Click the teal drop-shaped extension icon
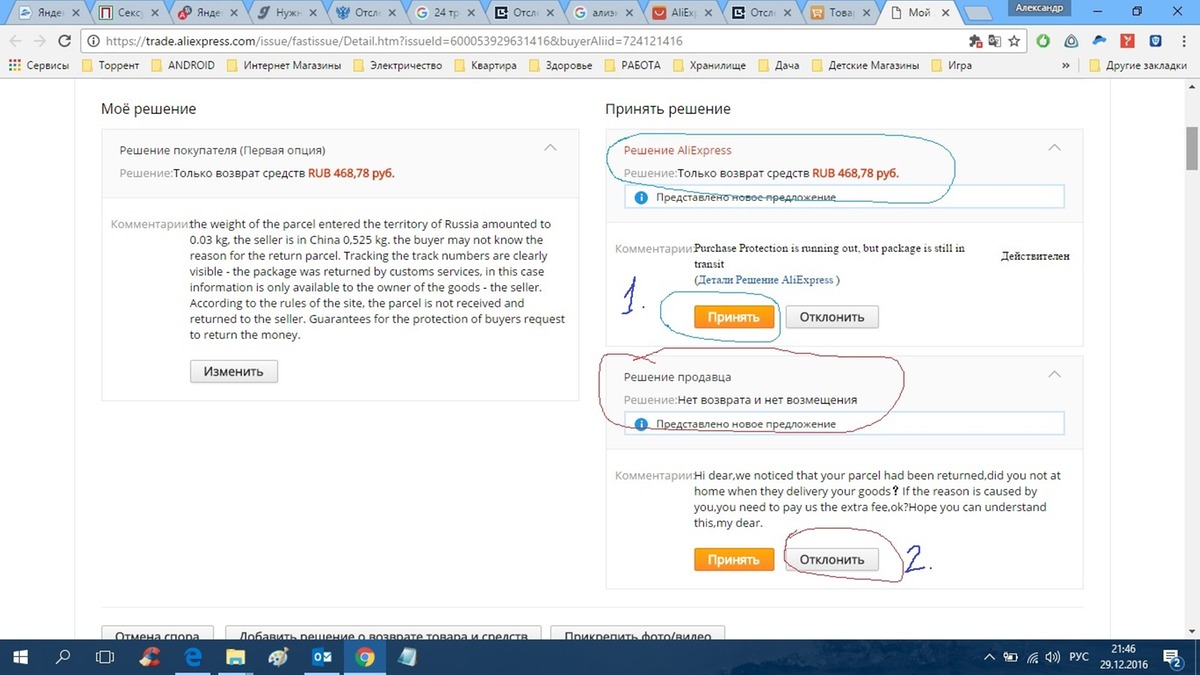 pos(1072,41)
